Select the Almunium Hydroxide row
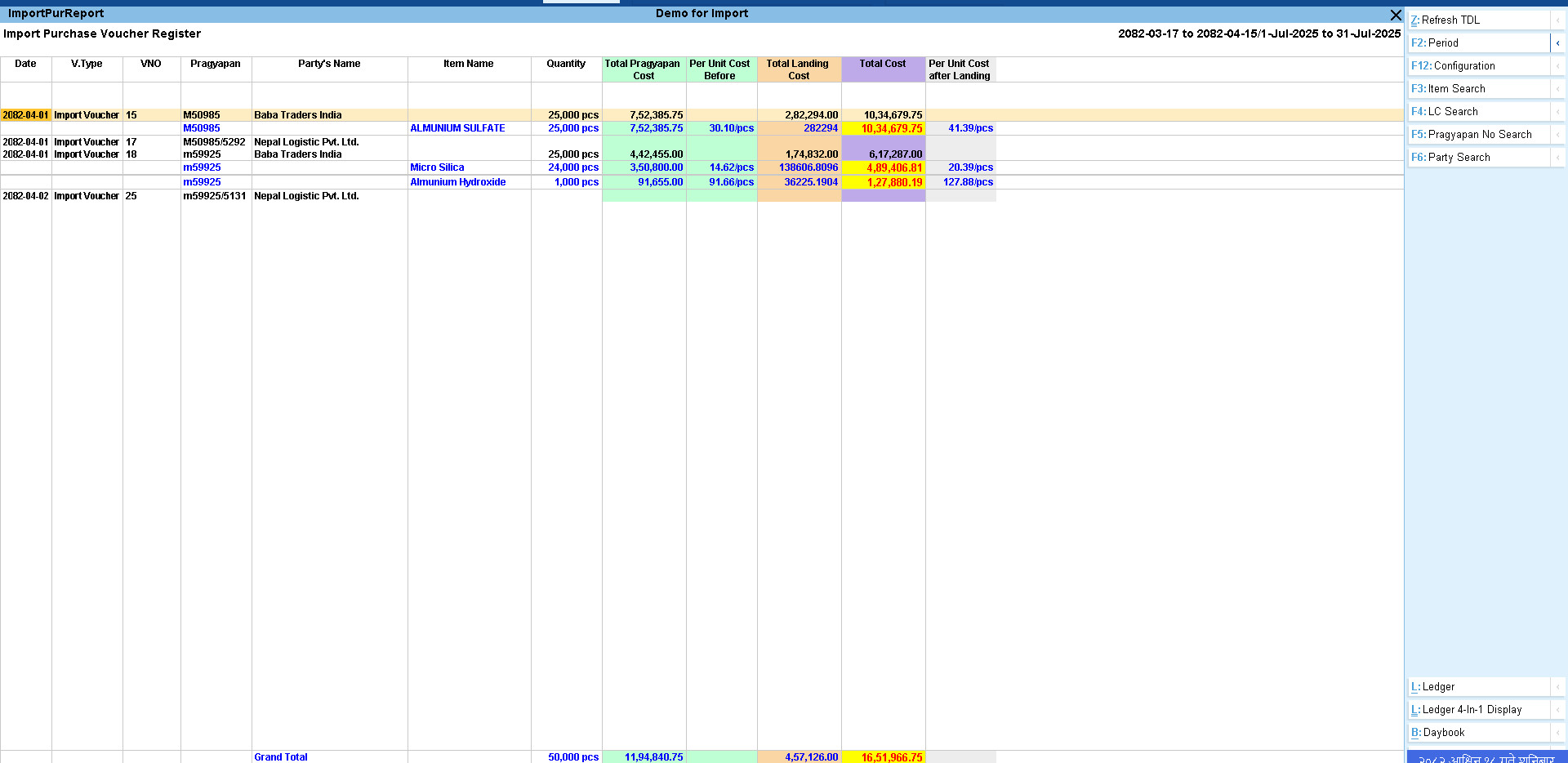 (457, 182)
